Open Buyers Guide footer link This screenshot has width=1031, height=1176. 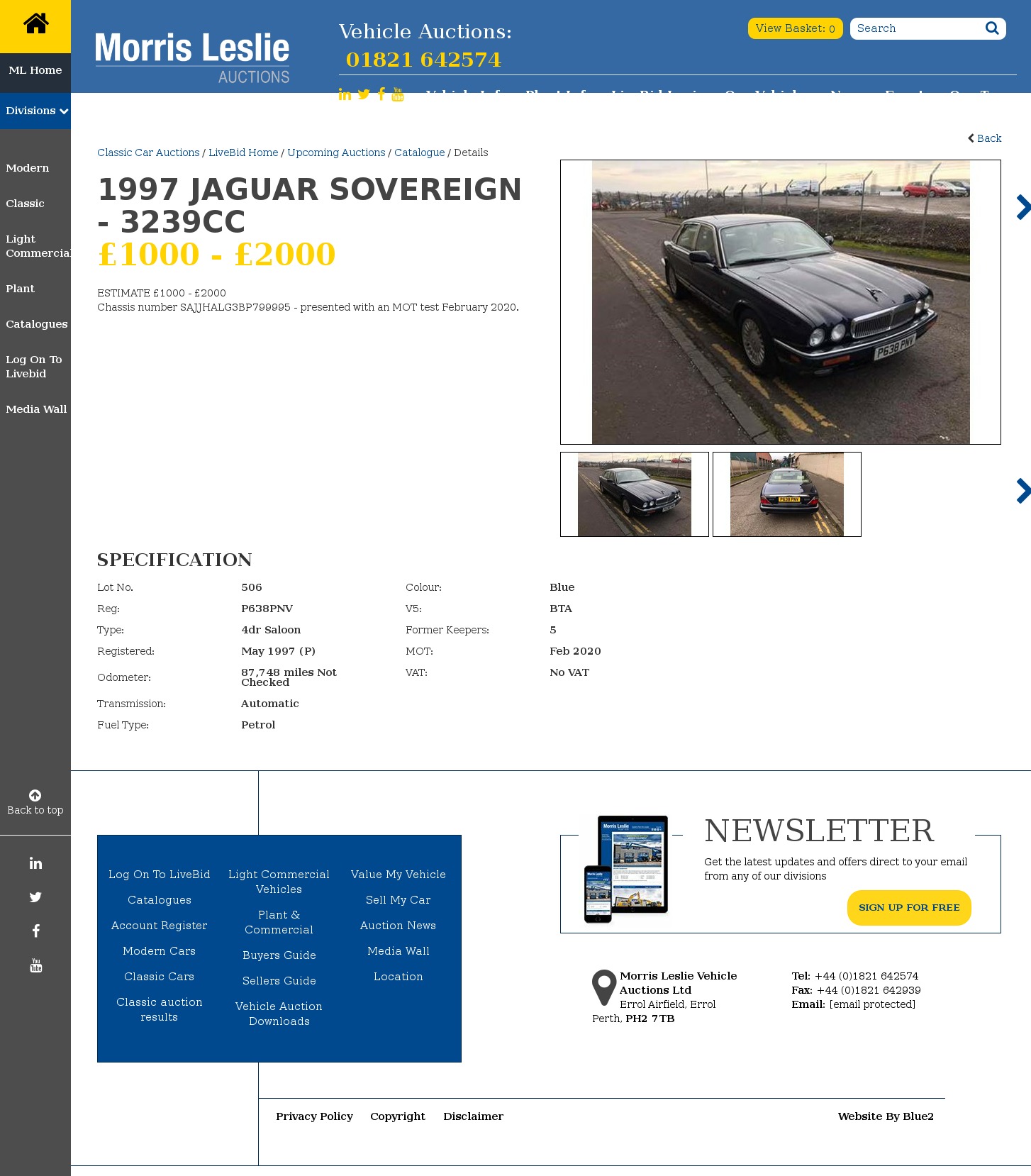click(279, 955)
